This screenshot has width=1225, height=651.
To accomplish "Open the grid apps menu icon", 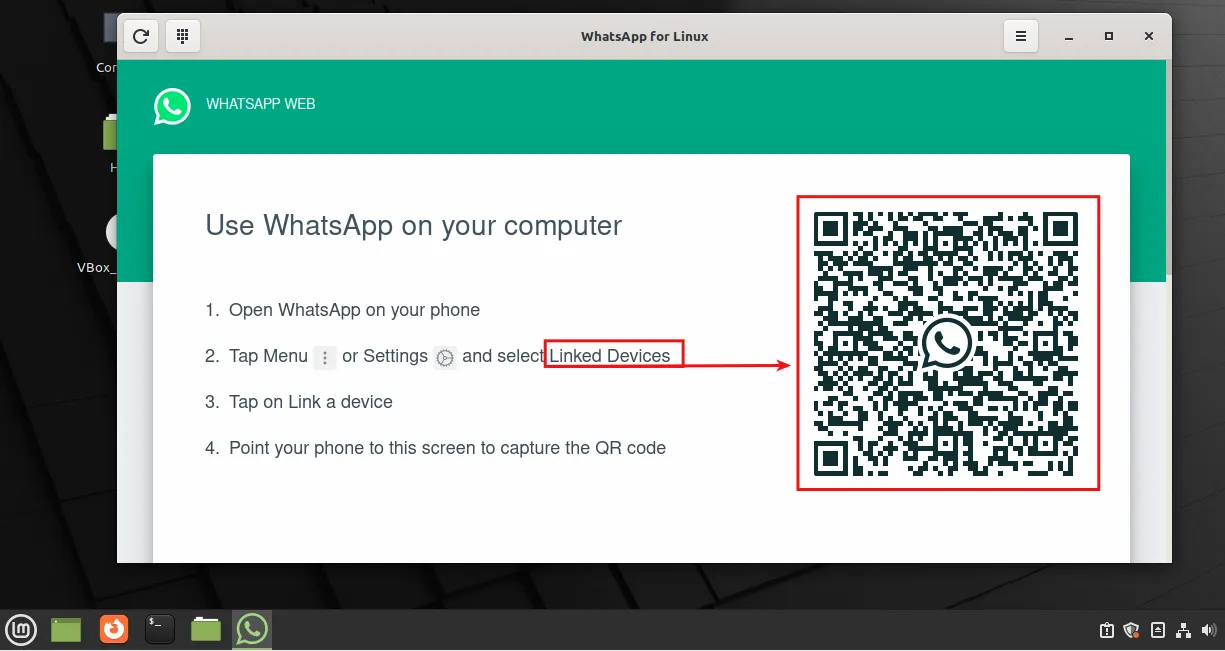I will pyautogui.click(x=182, y=36).
